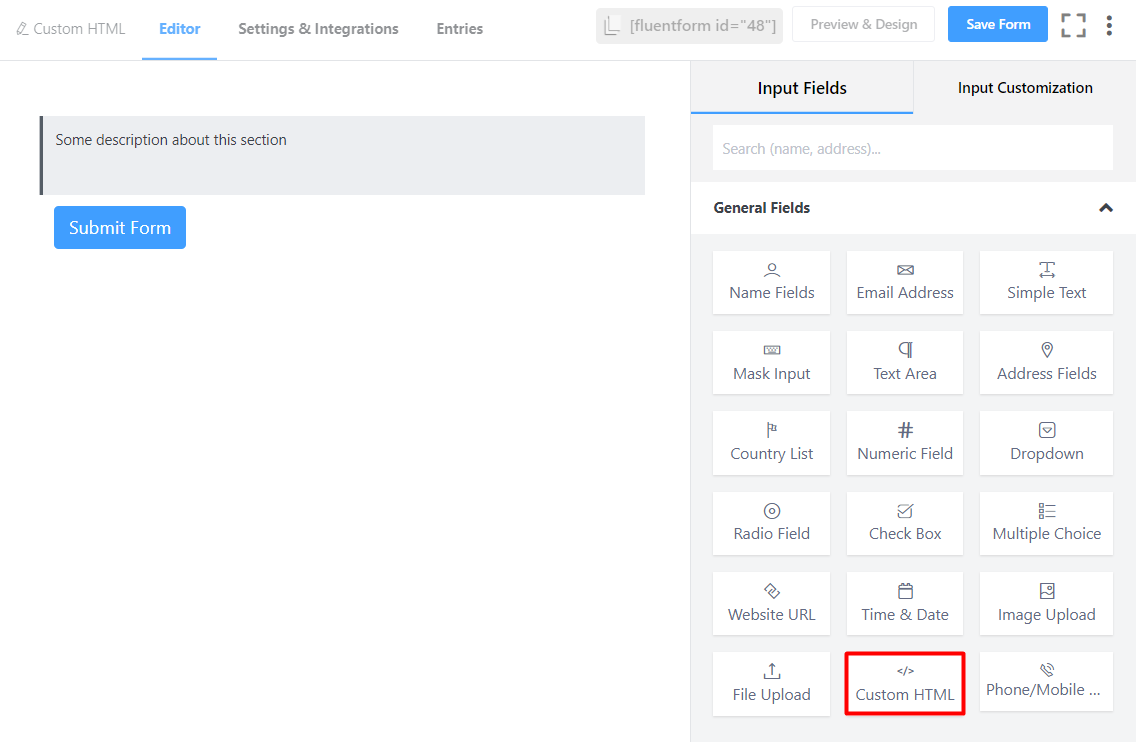Add the Email Address field
The height and width of the screenshot is (742, 1136).
pyautogui.click(x=905, y=283)
